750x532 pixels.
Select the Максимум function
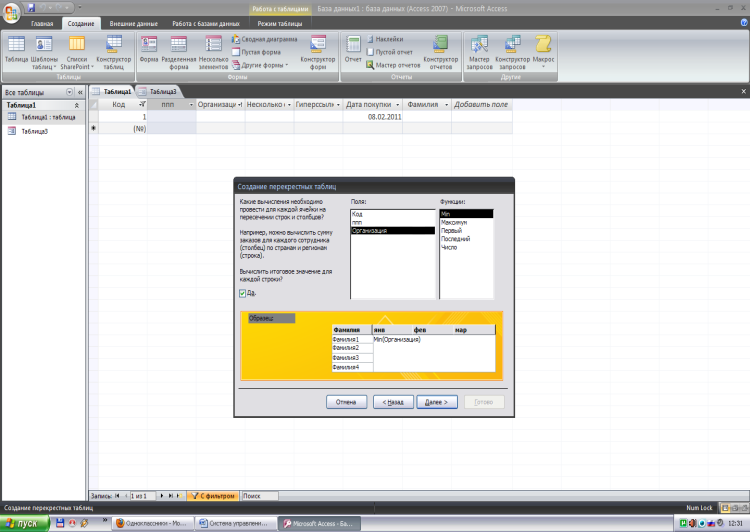[466, 222]
